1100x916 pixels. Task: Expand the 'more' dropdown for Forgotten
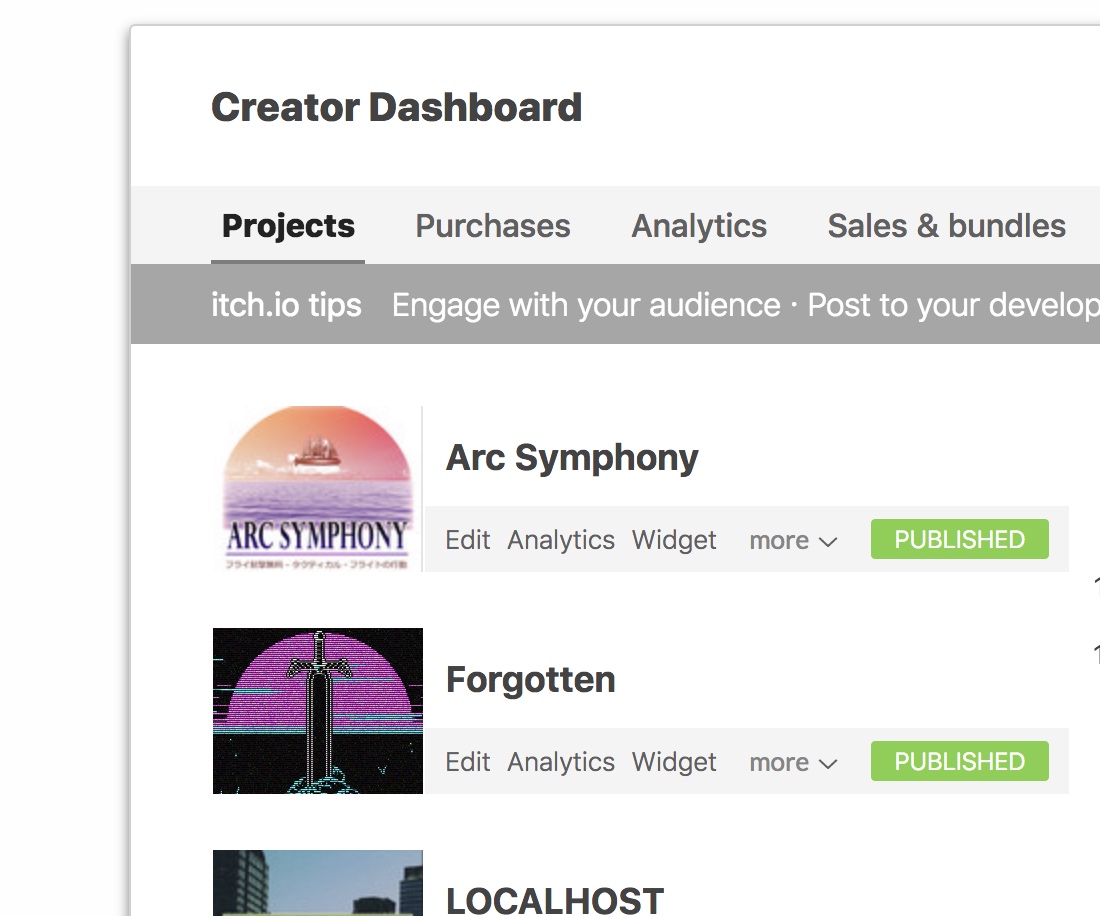click(793, 763)
